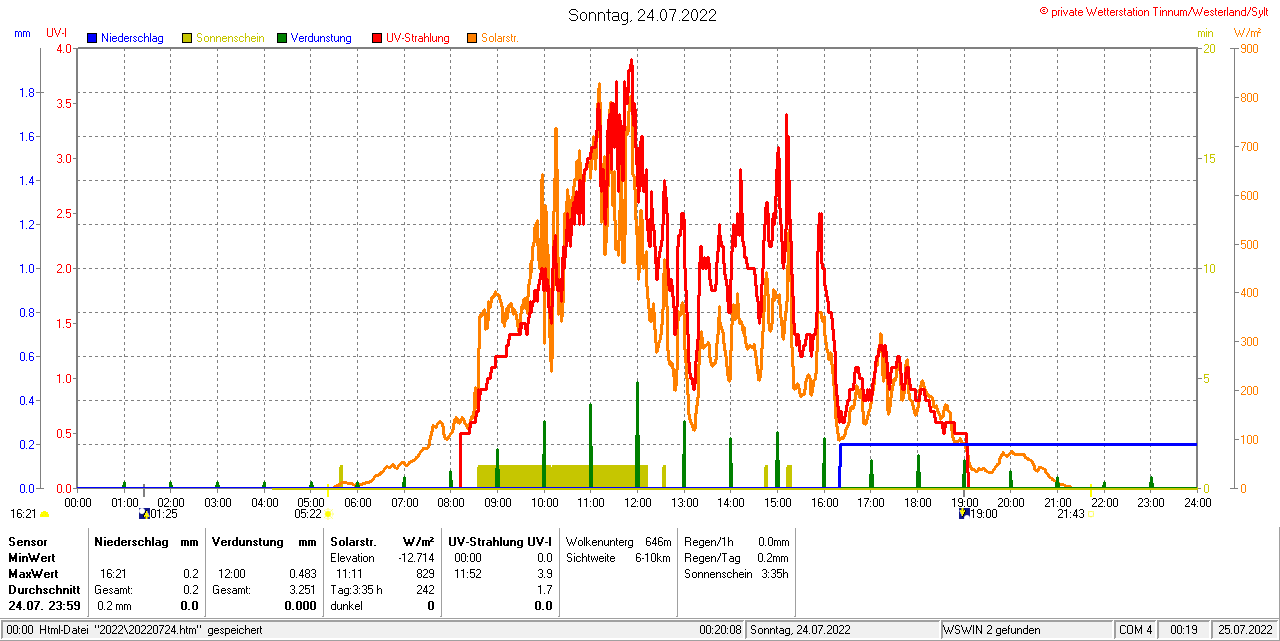Click status bar Html-Datei gespeichert message
Image resolution: width=1280 pixels, height=641 pixels.
coord(135,630)
